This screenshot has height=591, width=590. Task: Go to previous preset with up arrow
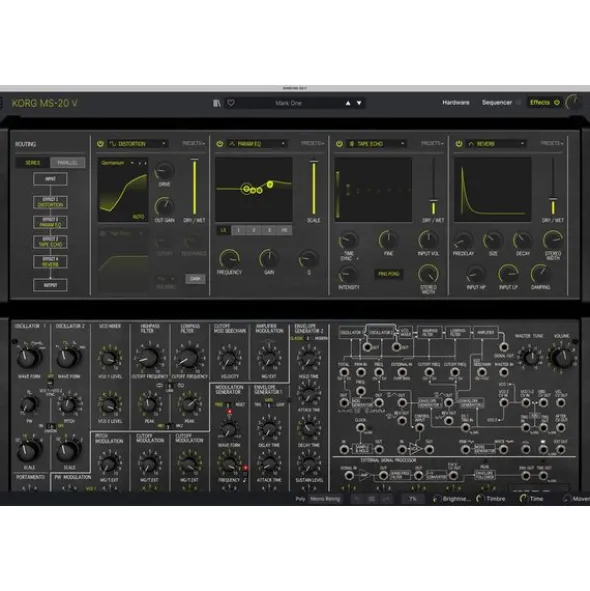pyautogui.click(x=348, y=103)
